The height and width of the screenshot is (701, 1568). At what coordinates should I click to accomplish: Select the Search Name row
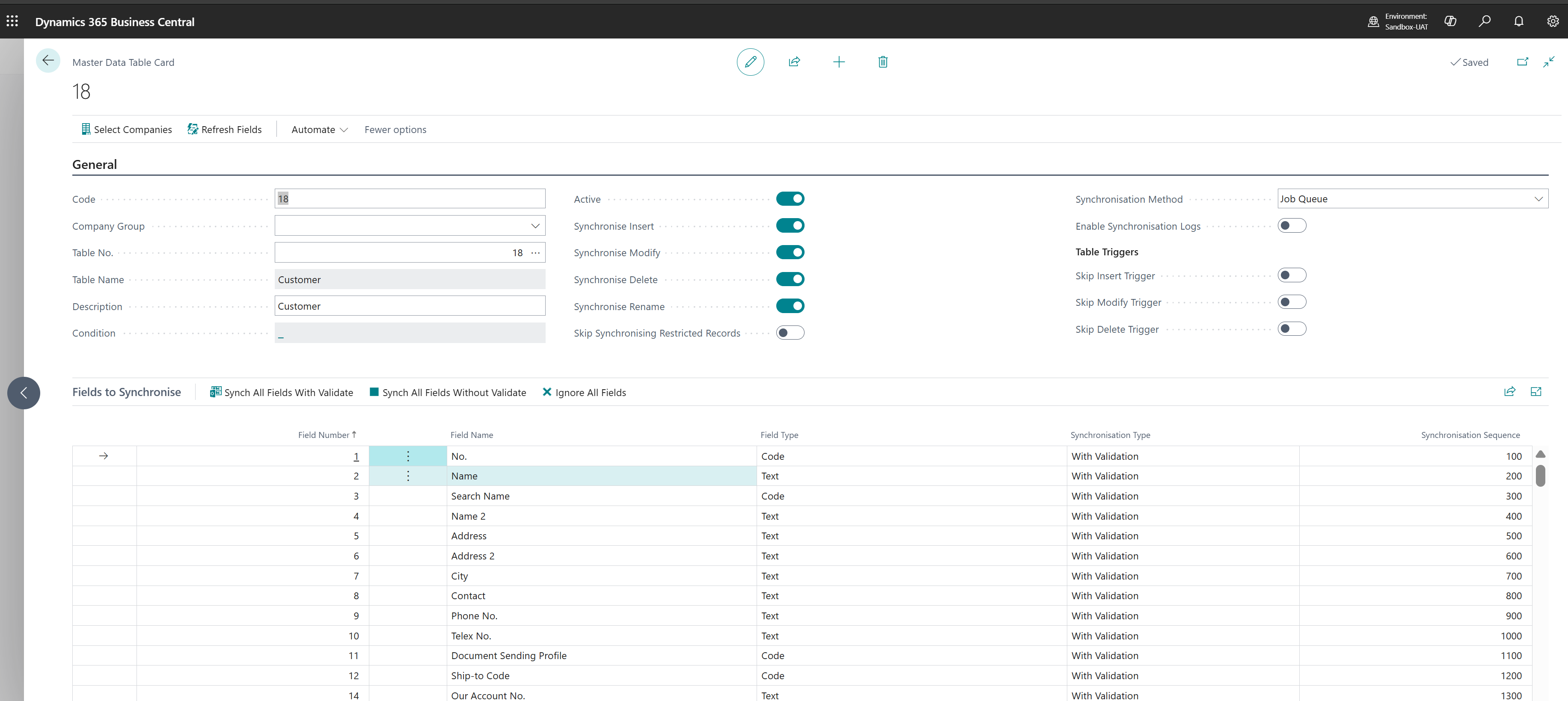pos(802,496)
